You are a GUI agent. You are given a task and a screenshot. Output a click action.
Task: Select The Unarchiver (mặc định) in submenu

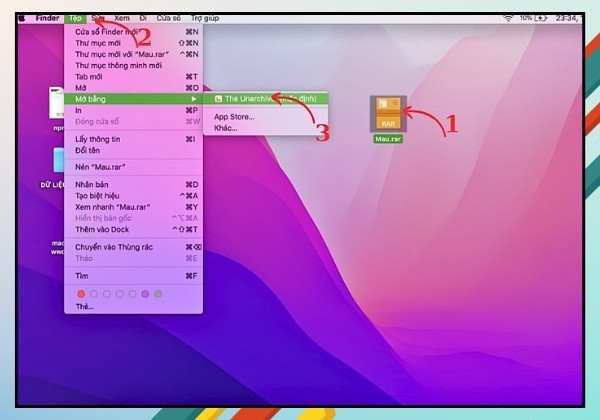265,99
